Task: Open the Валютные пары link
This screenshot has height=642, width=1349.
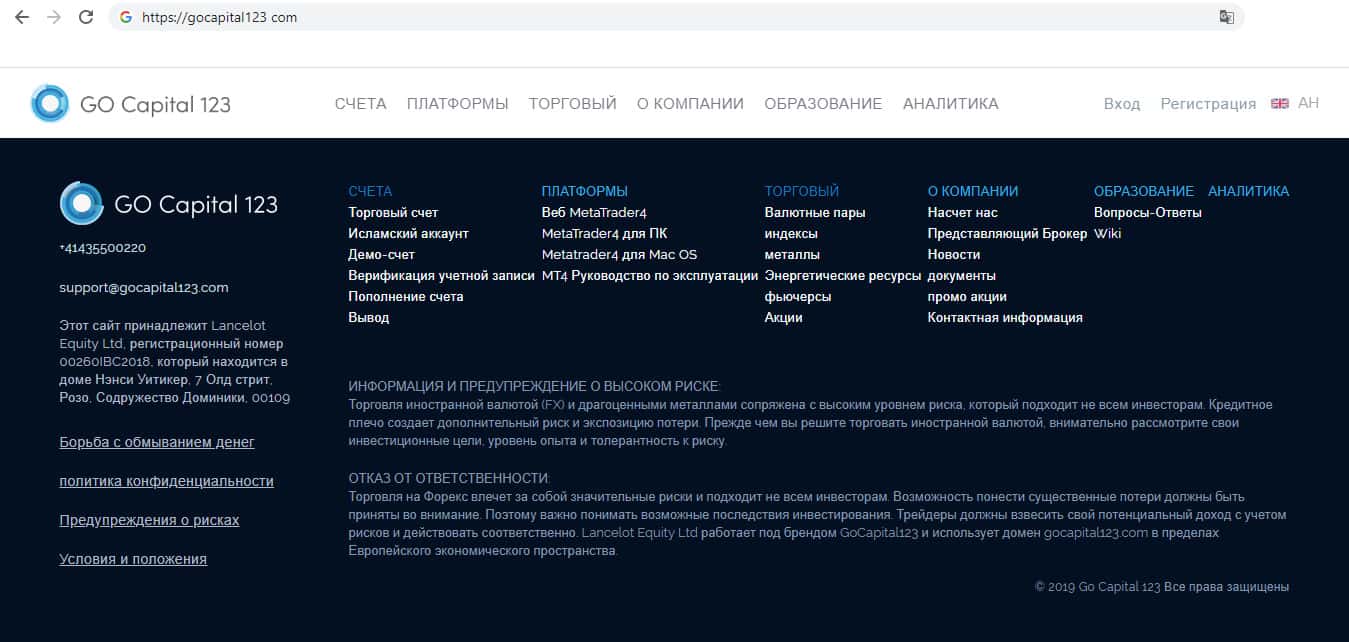Action: [x=815, y=212]
